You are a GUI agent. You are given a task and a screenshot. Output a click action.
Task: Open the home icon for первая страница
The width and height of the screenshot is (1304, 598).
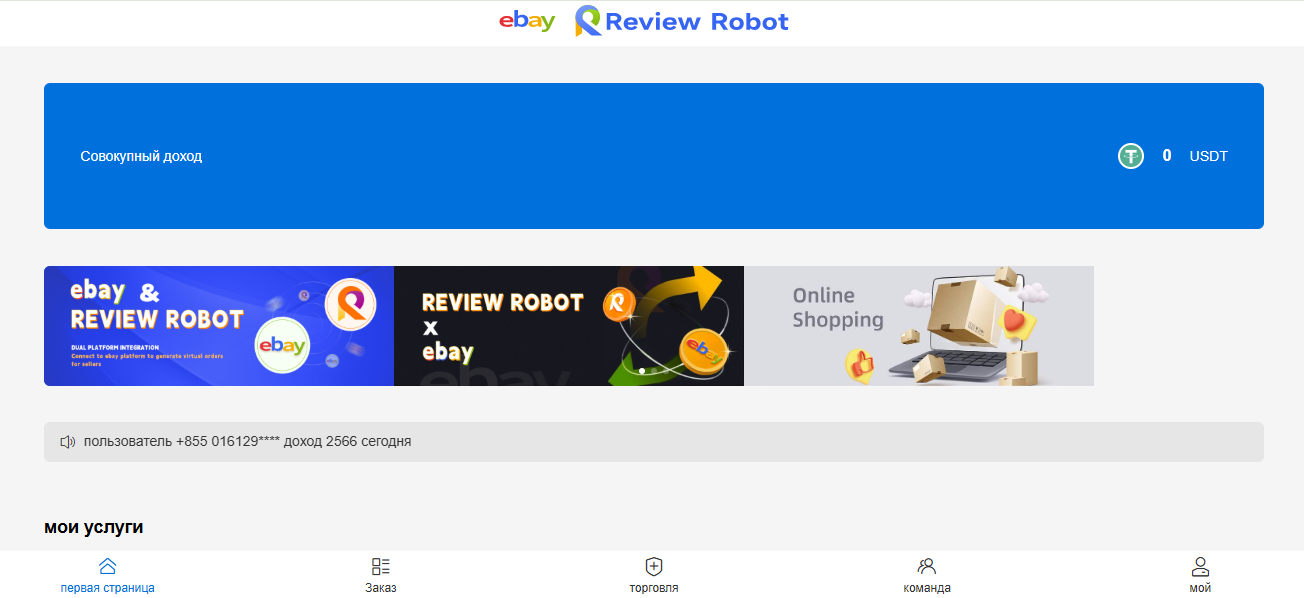(x=108, y=566)
